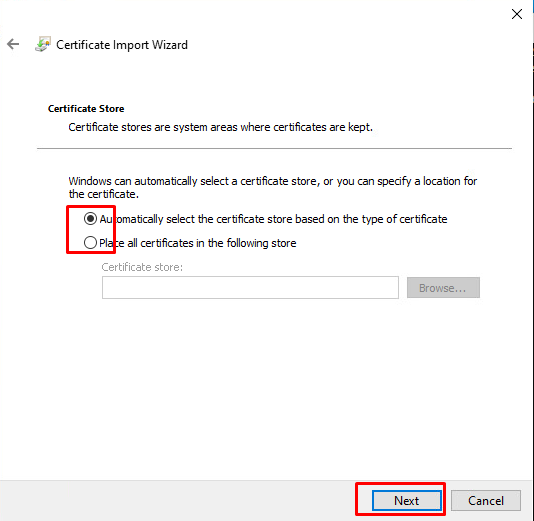This screenshot has height=521, width=534.
Task: Open the Browse… store picker
Action: (x=443, y=288)
